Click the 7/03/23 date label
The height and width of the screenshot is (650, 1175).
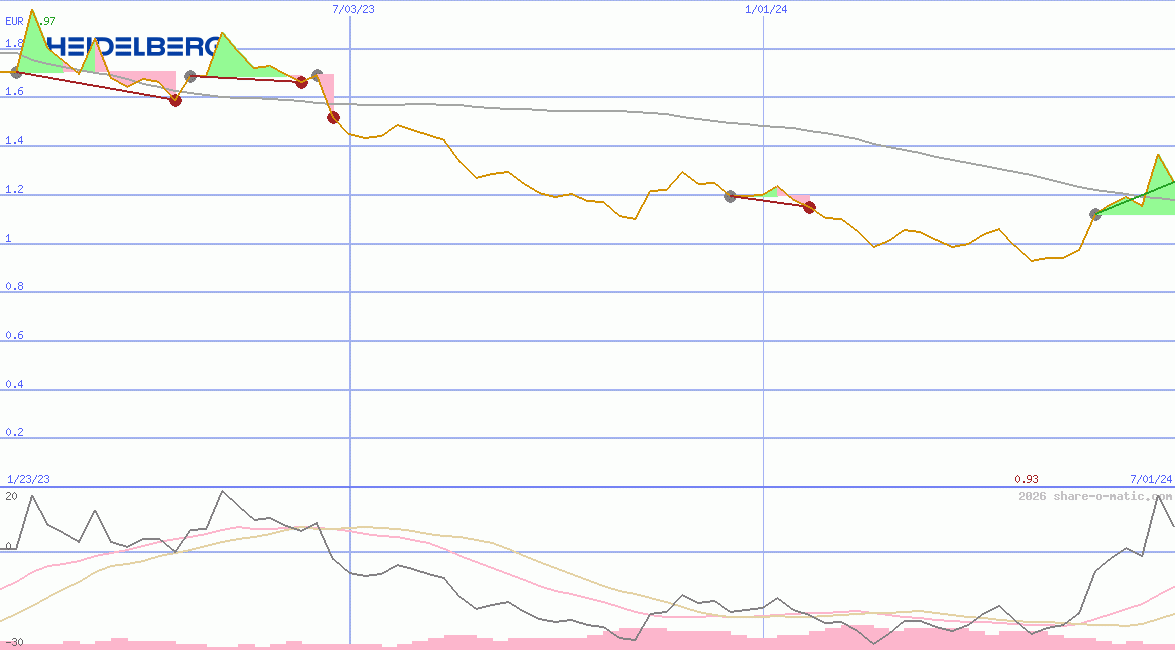354,9
